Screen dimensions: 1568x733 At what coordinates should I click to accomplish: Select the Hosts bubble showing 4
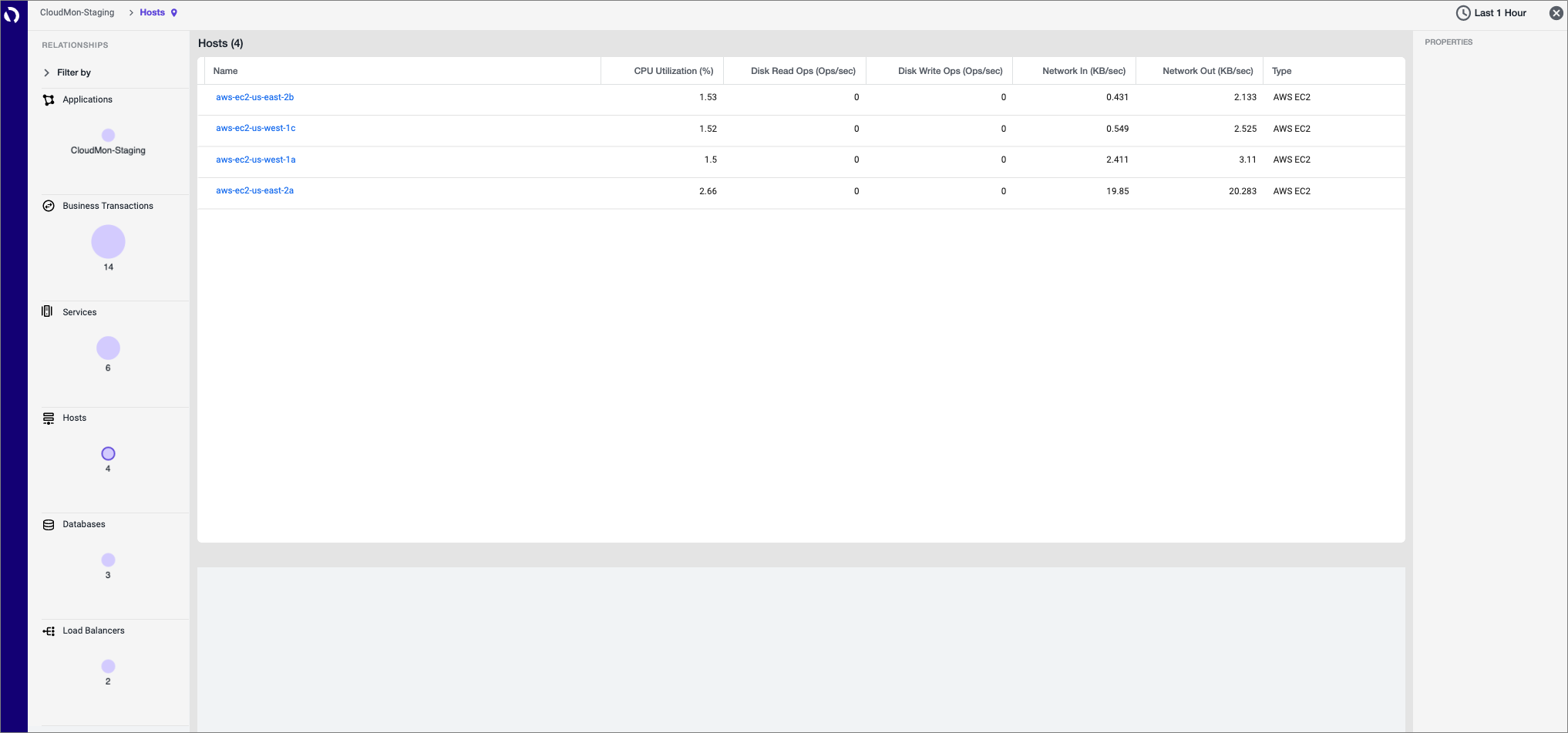[108, 454]
